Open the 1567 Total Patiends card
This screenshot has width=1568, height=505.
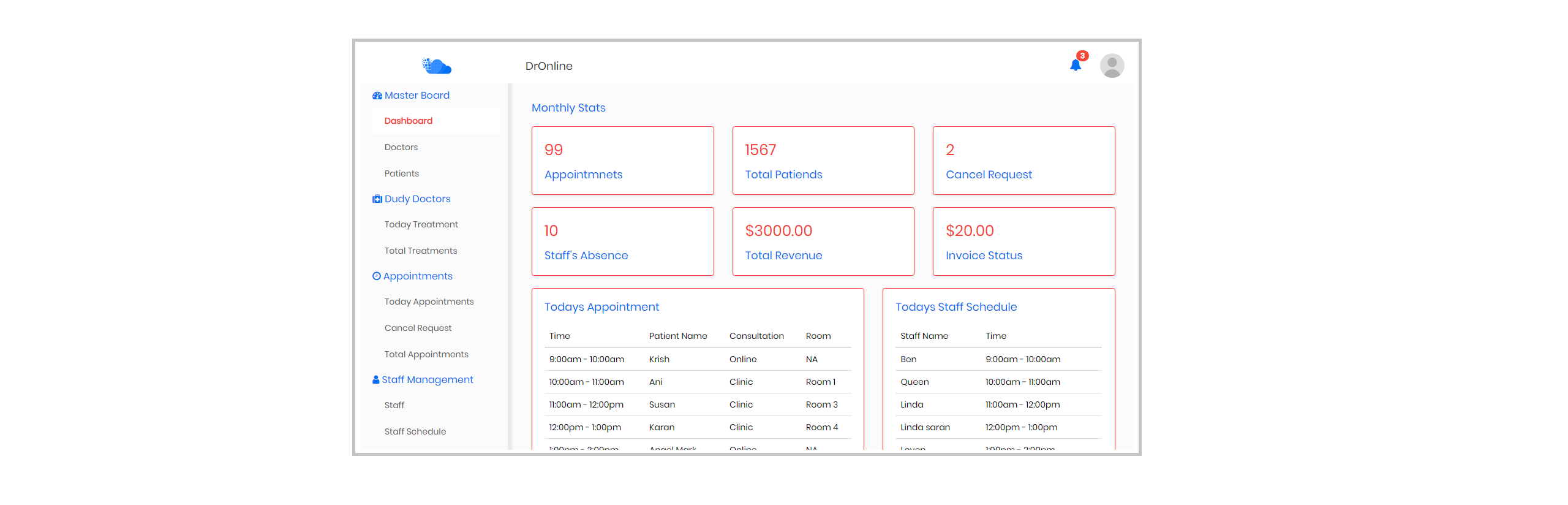coord(823,161)
